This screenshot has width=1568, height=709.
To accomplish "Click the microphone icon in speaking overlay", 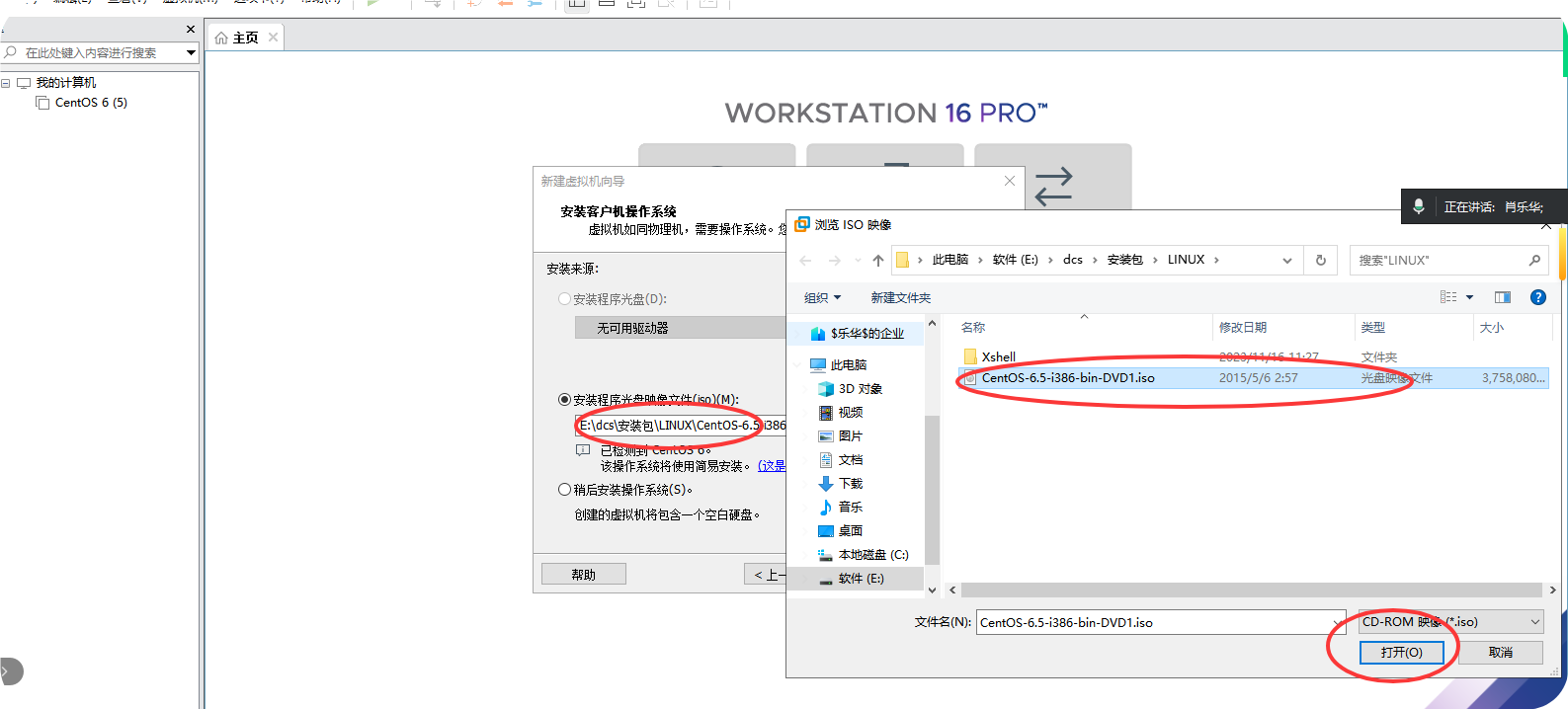I will pos(1418,206).
